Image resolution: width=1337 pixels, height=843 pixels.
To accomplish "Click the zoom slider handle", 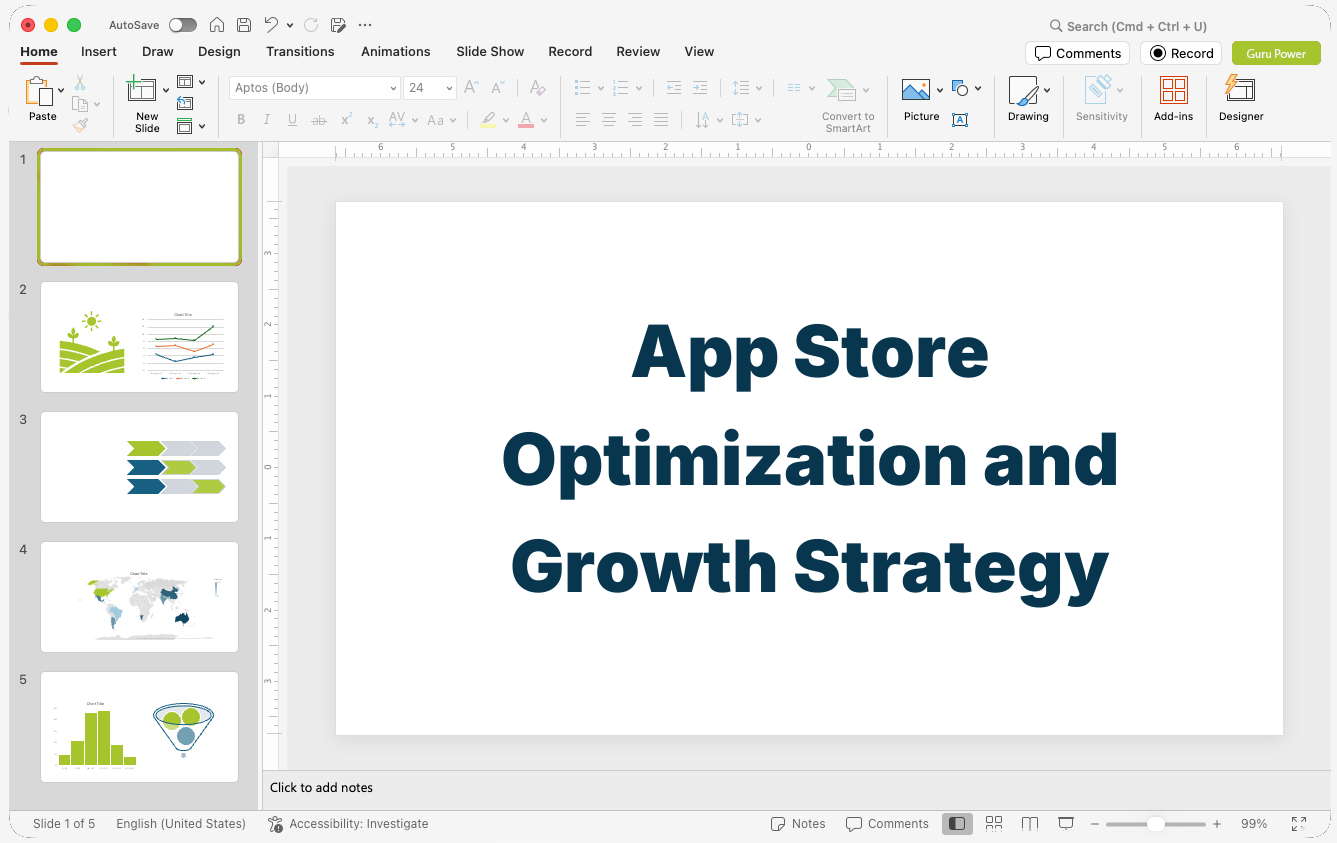I will 1156,824.
